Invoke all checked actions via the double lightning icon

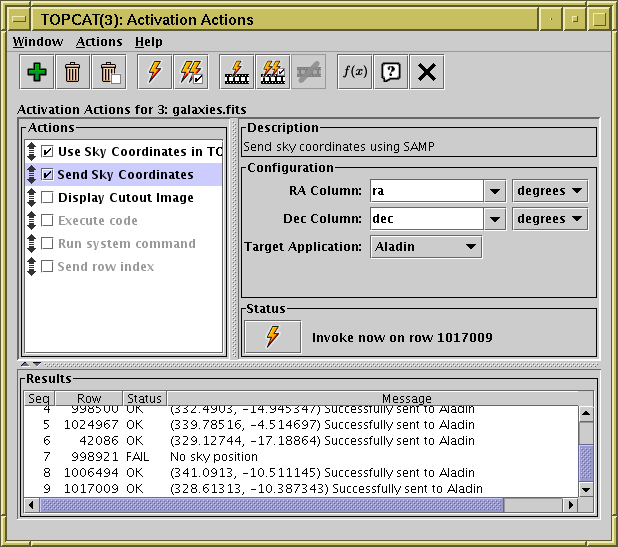tap(190, 73)
